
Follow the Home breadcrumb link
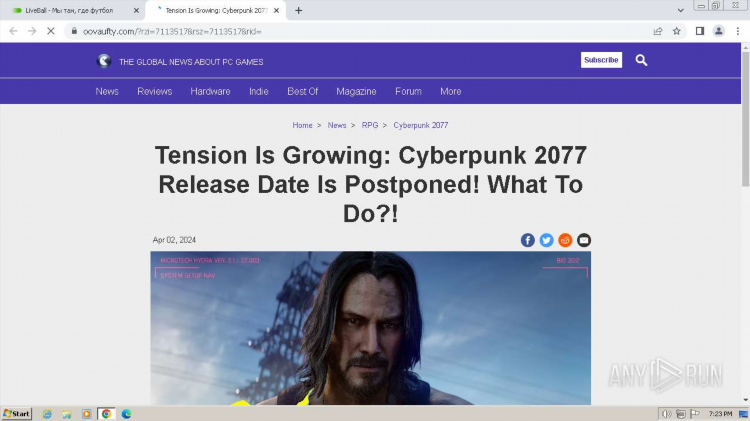(x=302, y=125)
